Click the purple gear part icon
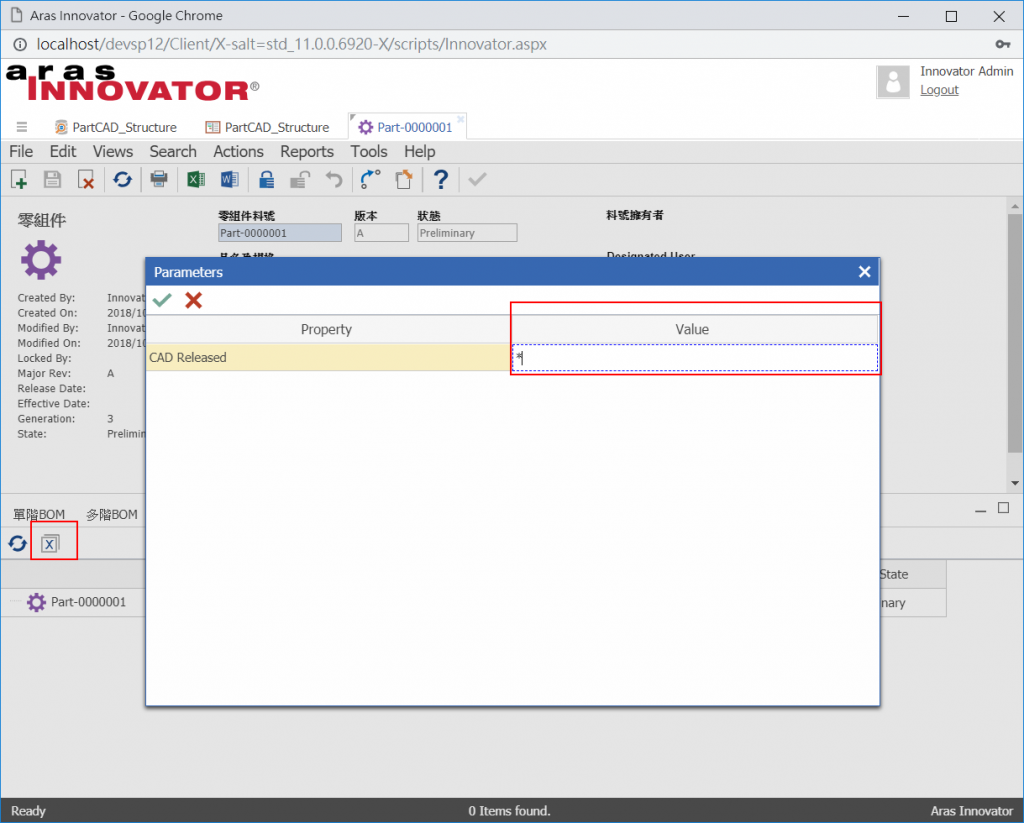 40,260
